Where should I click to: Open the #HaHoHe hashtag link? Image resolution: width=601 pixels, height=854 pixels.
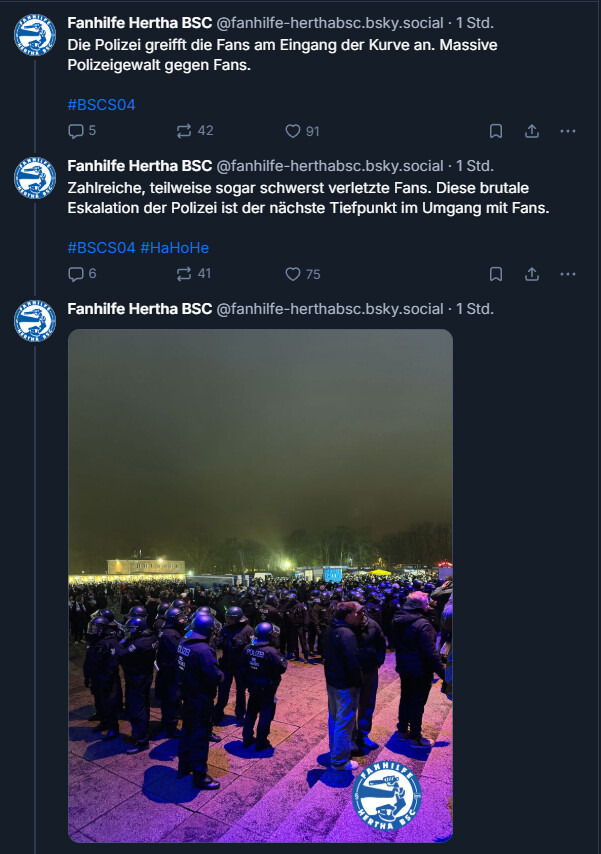(x=174, y=247)
